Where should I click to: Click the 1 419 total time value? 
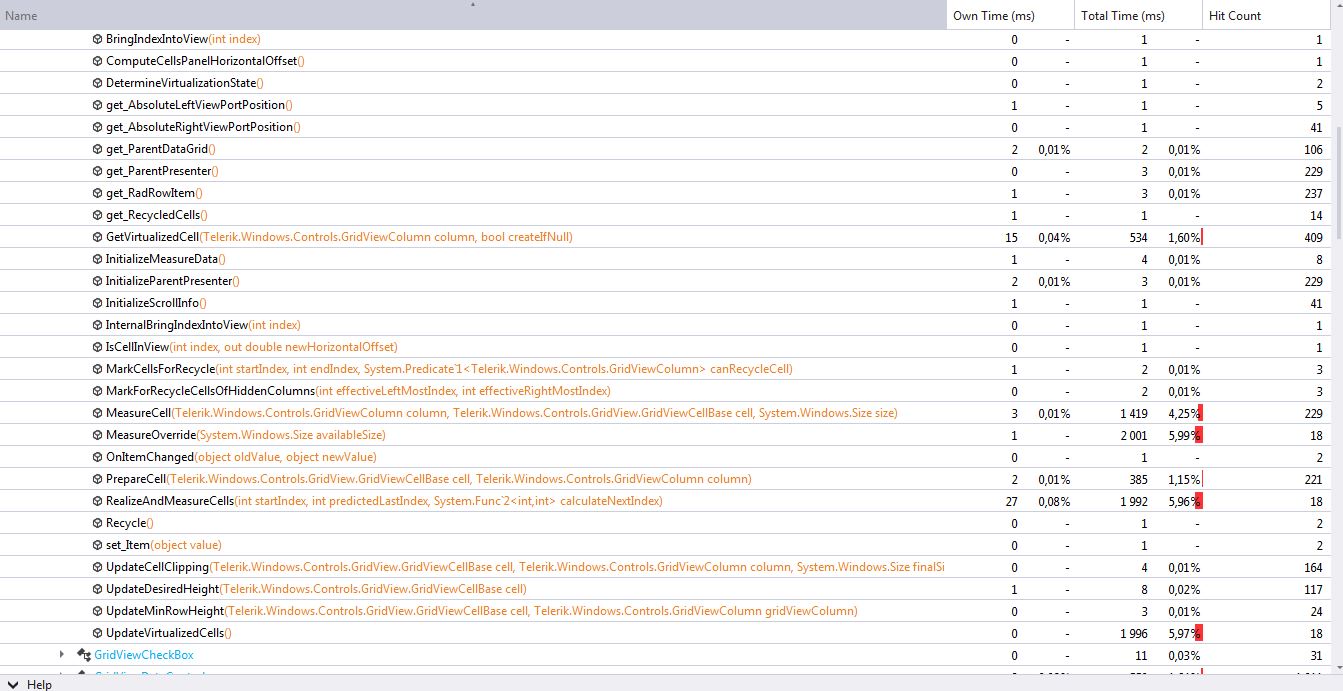(1134, 413)
